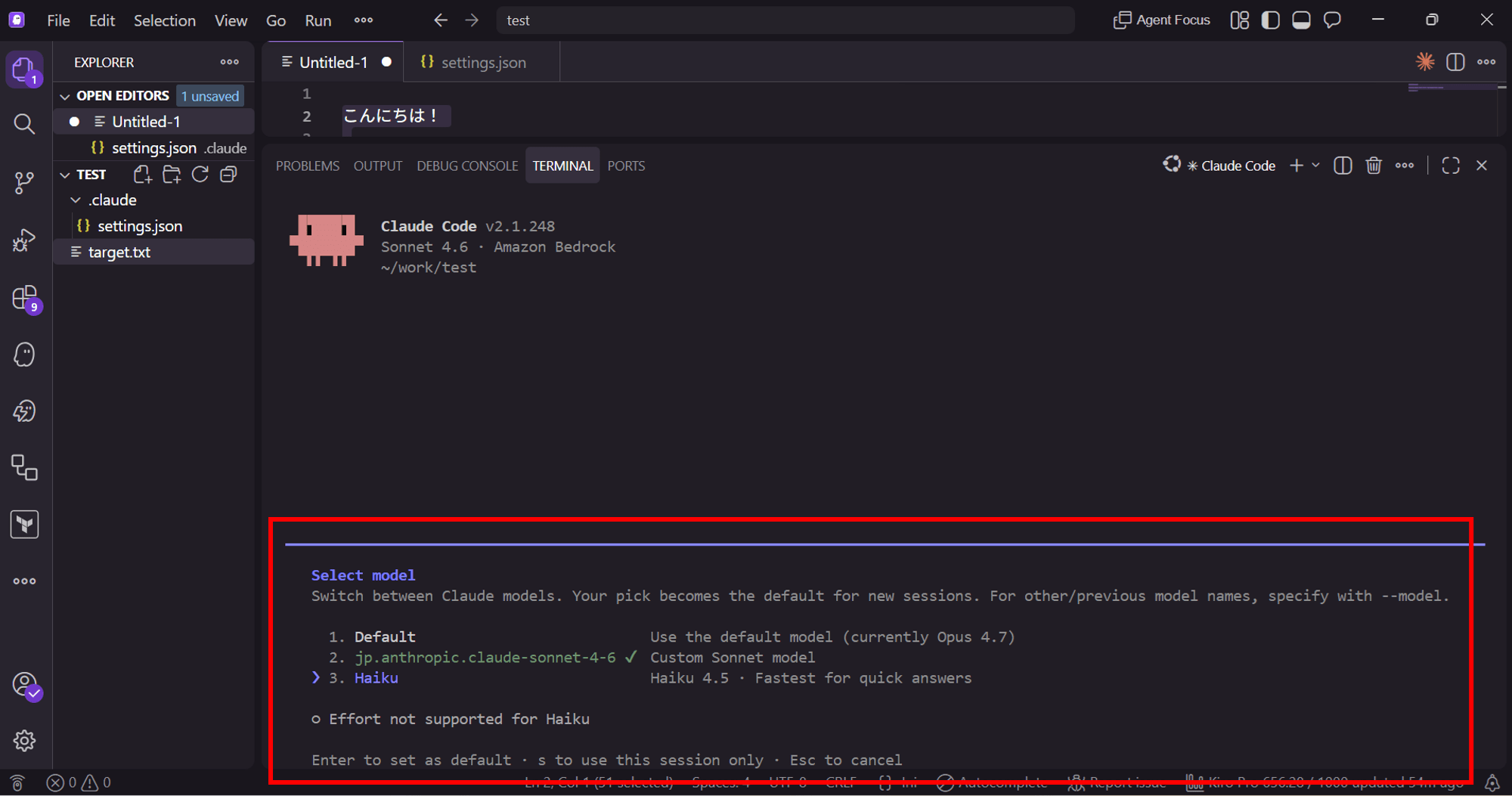Switch to the settings.json editor tab
The image size is (1512, 796).
482,62
